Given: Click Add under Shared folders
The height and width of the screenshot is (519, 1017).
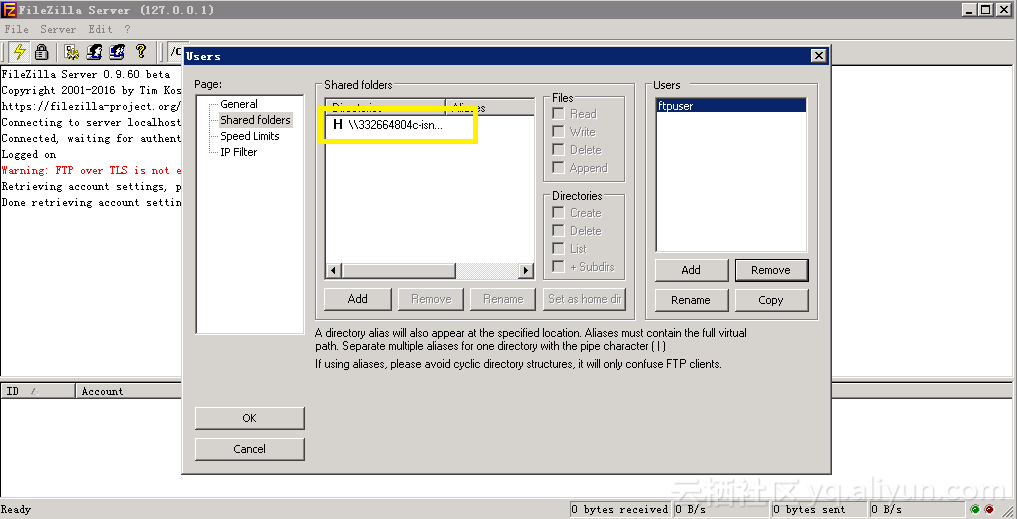Looking at the screenshot, I should point(357,299).
